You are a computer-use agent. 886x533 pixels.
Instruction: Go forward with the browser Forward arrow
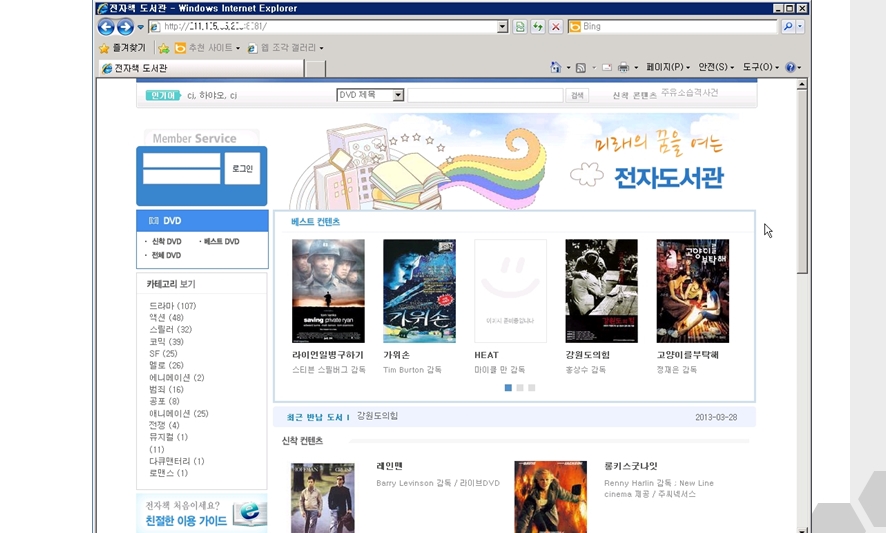125,27
